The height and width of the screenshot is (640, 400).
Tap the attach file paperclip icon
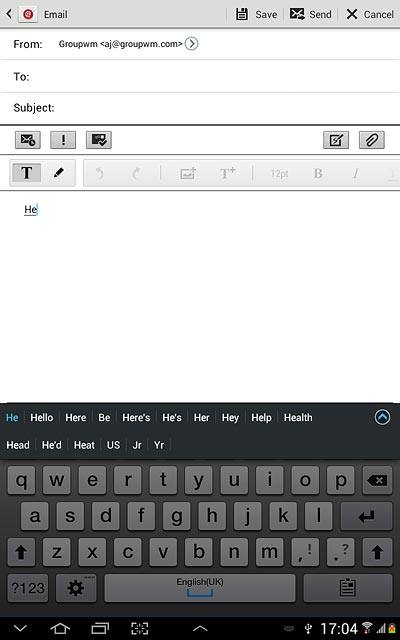coord(371,140)
